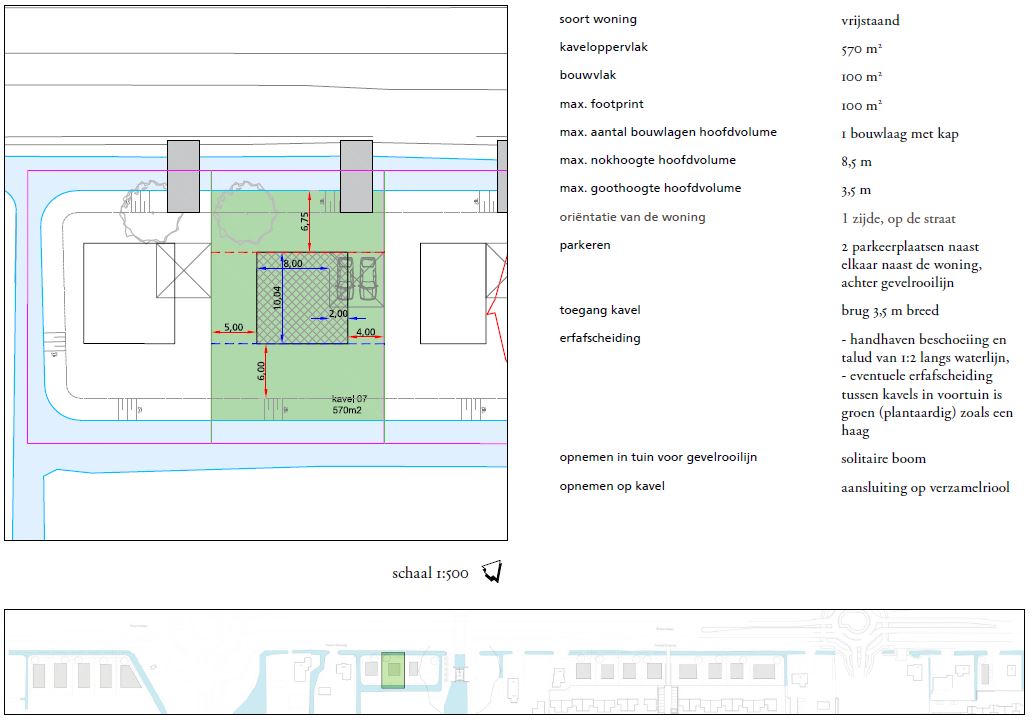
Task: Click the 'solitaire boom' value text
Action: 883,459
